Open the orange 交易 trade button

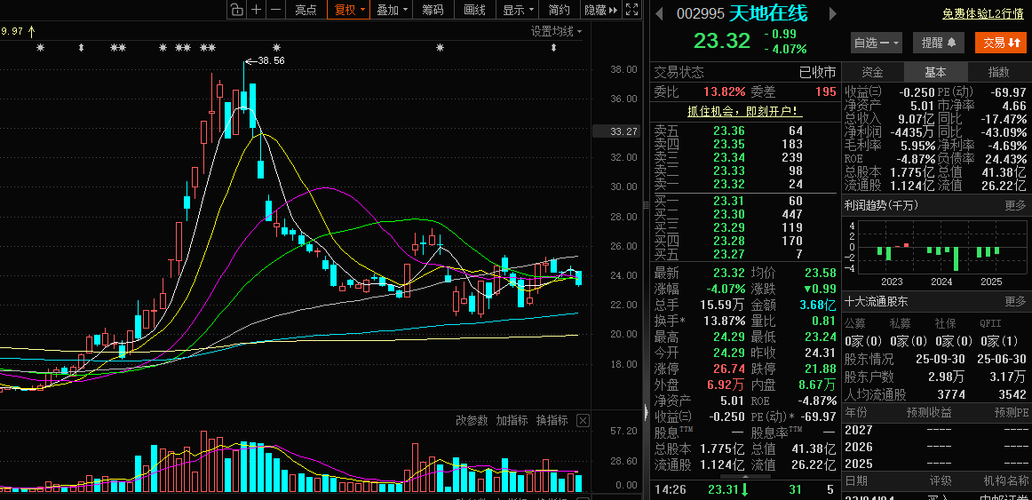coord(999,43)
